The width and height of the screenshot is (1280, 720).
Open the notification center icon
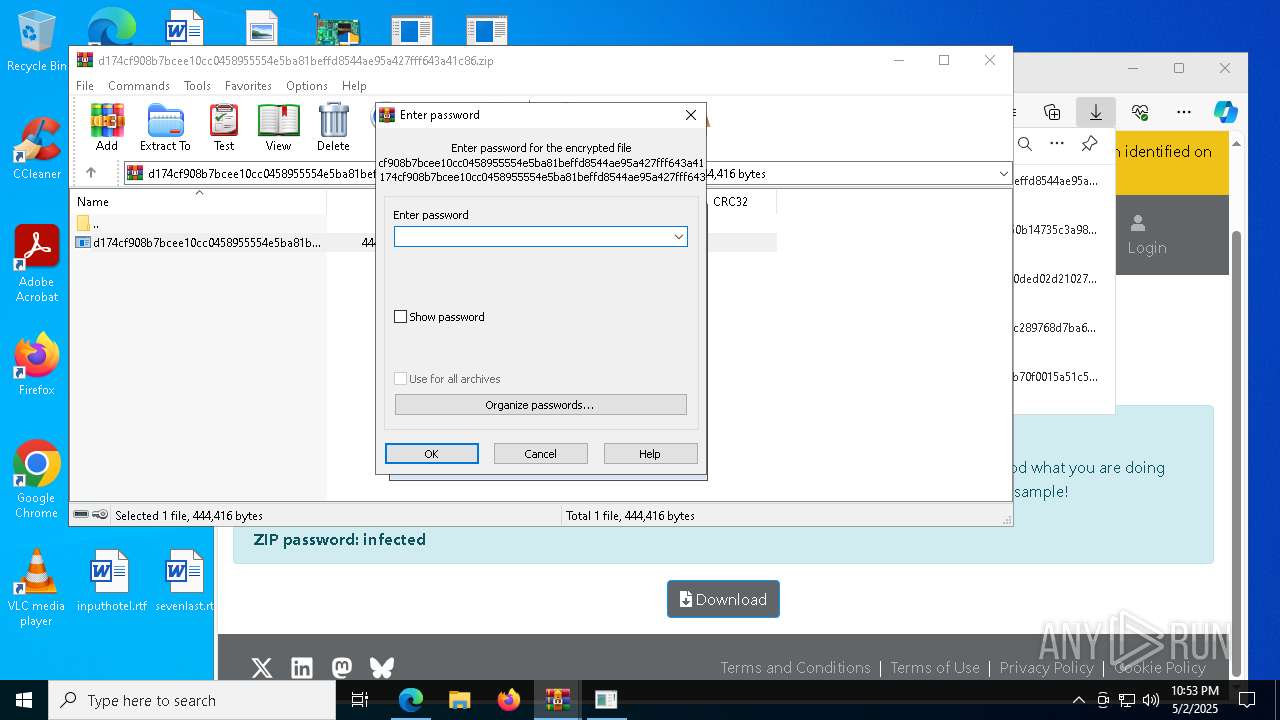pos(1247,700)
